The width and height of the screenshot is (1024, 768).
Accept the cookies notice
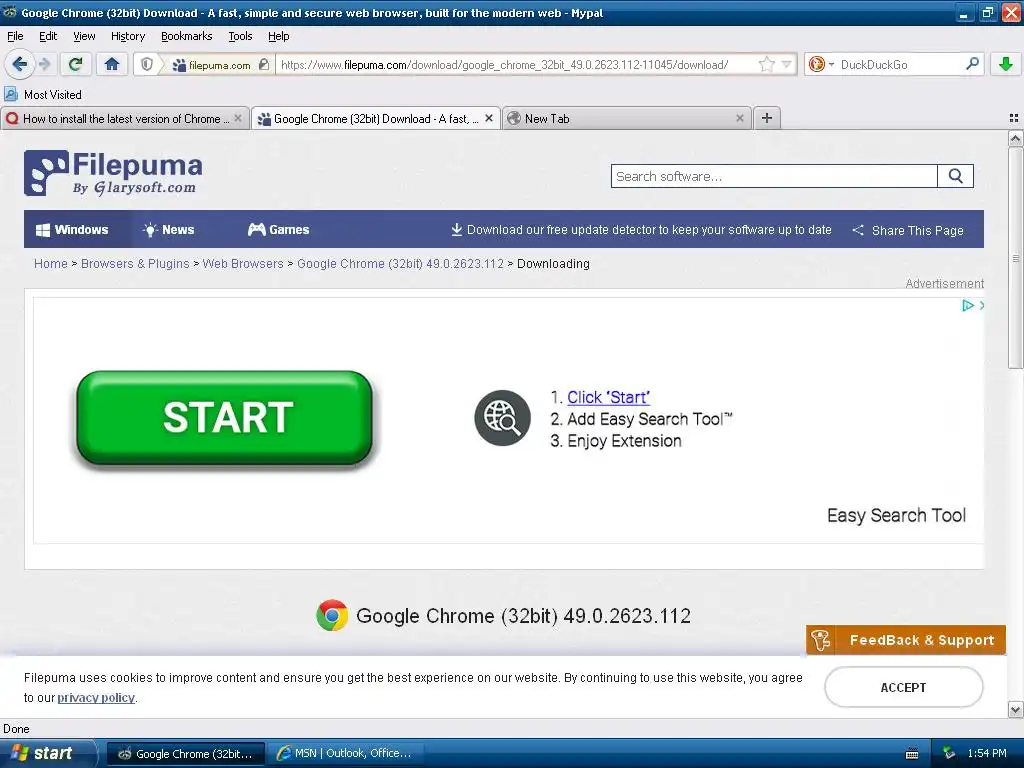click(x=904, y=687)
